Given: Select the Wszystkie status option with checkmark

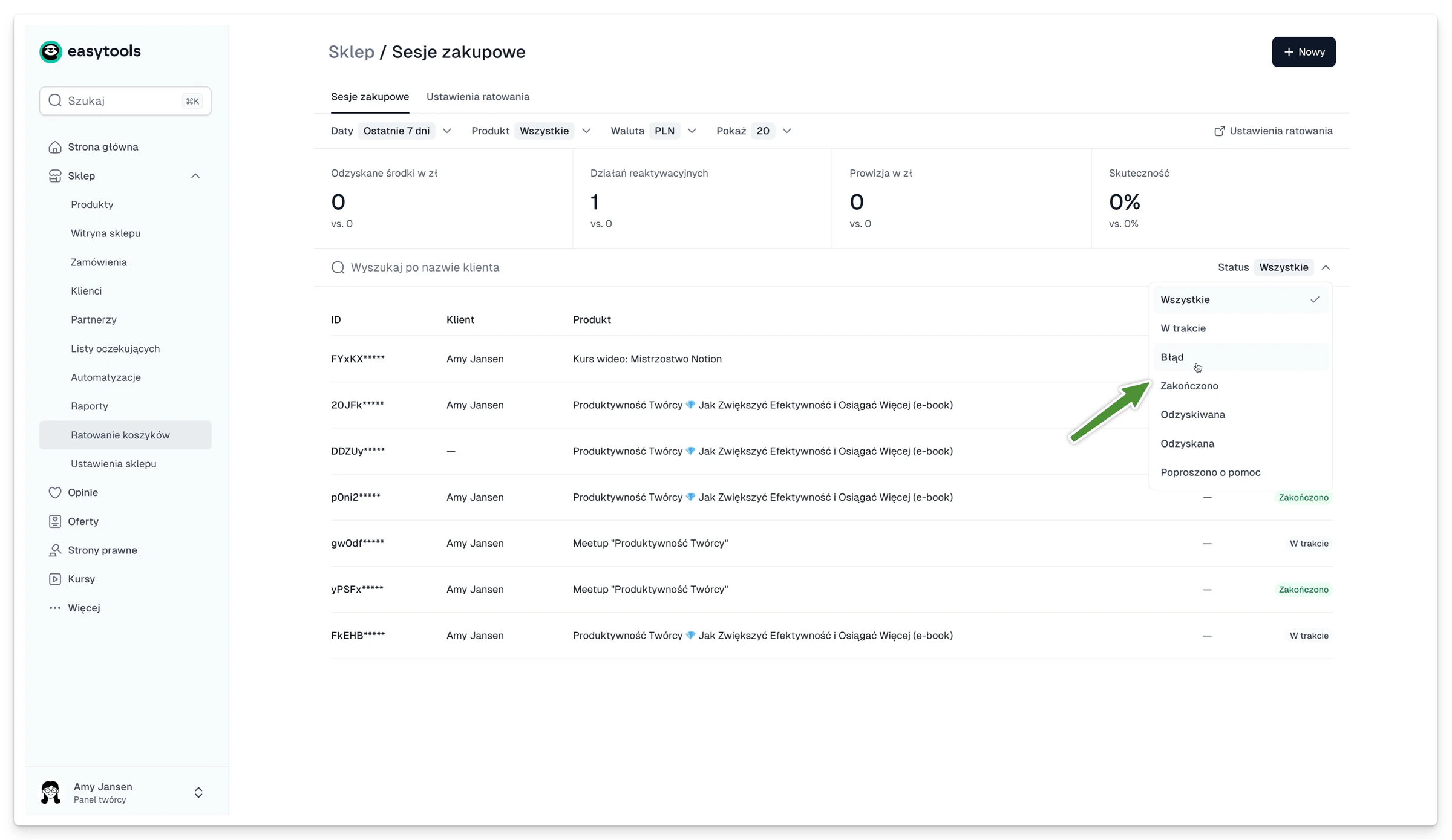Looking at the screenshot, I should 1240,299.
